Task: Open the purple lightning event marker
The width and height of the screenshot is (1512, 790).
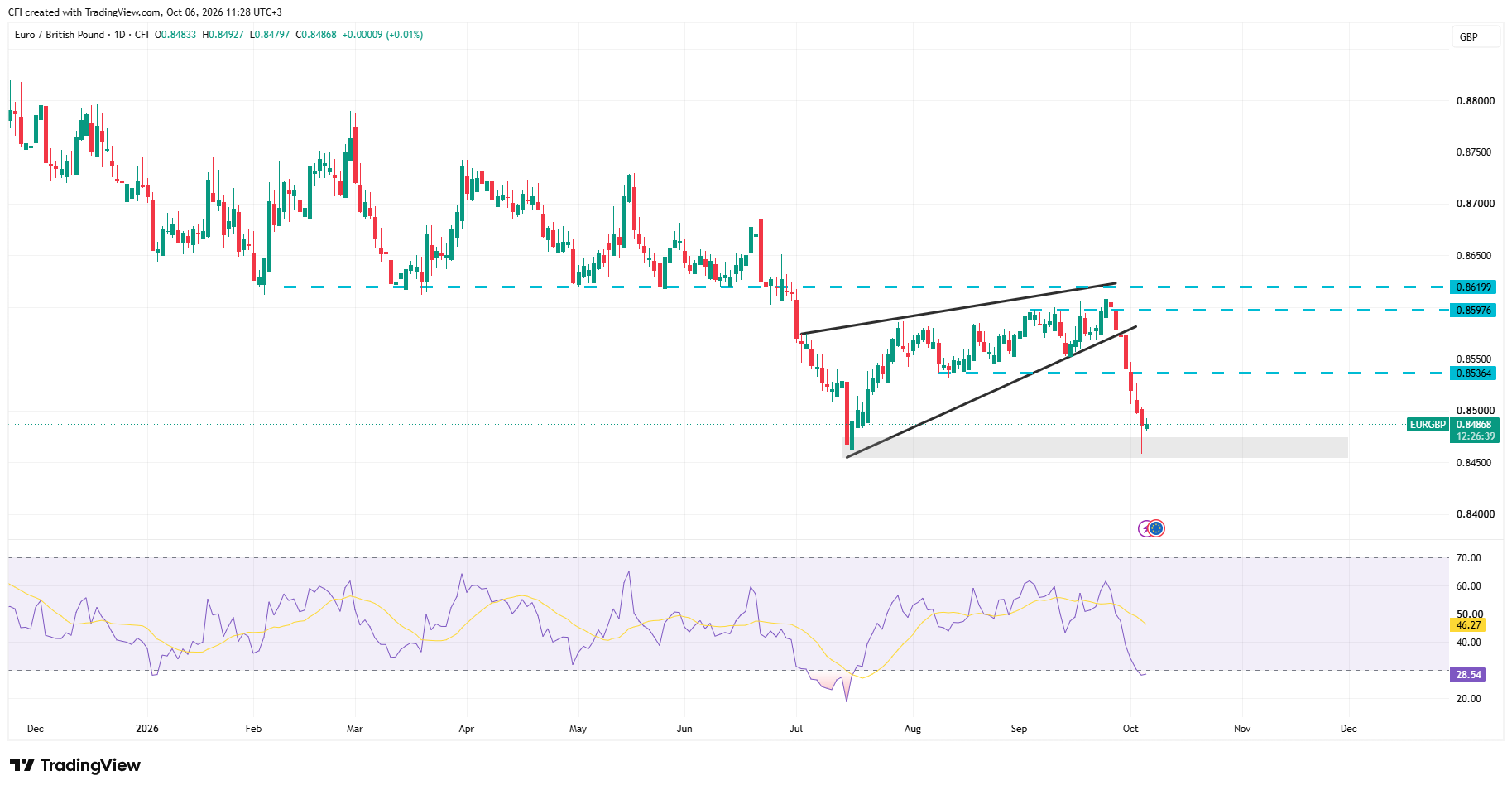Action: 1145,528
